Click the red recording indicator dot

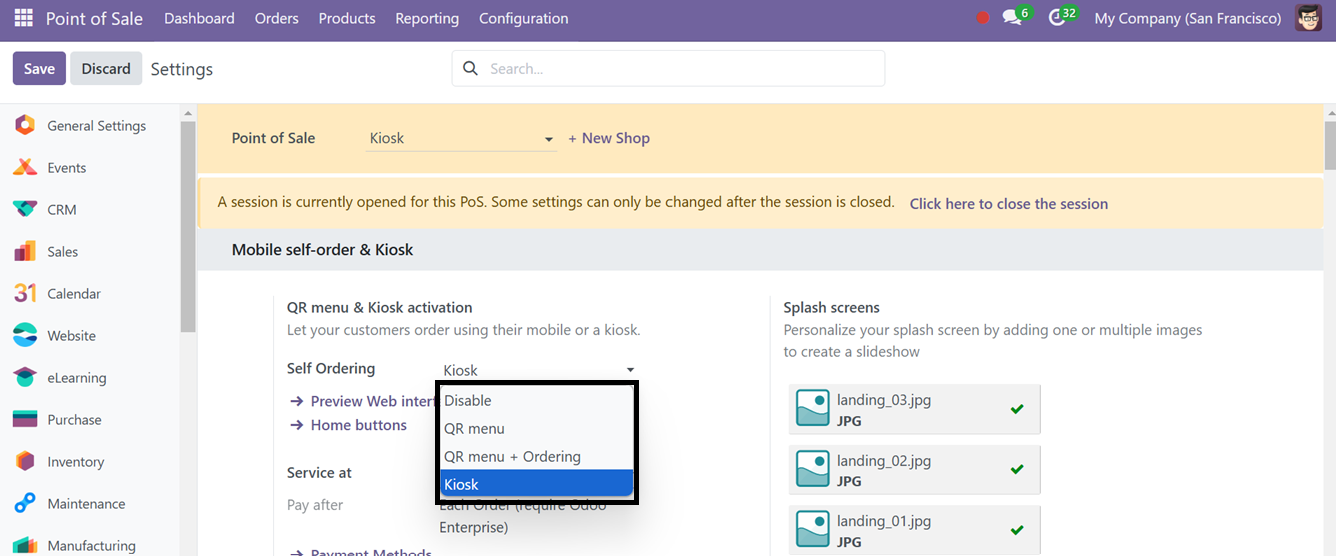click(983, 18)
